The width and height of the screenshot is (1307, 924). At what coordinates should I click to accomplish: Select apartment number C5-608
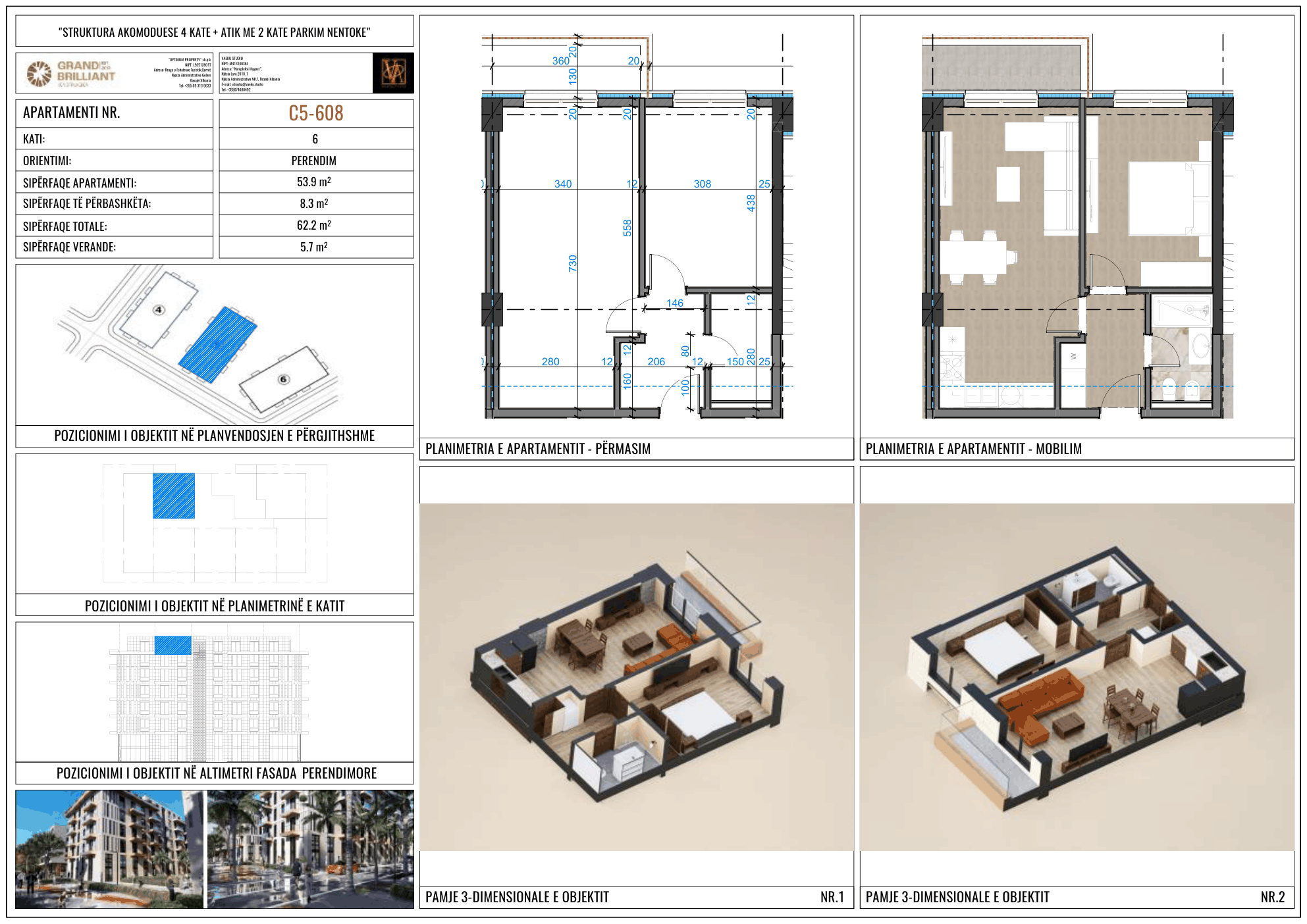[316, 113]
